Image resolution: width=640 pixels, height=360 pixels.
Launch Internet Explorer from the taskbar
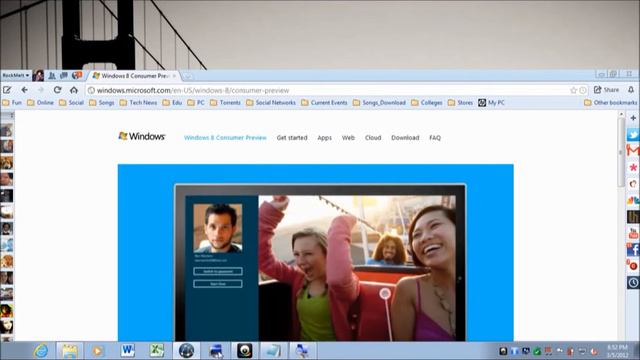pyautogui.click(x=41, y=351)
